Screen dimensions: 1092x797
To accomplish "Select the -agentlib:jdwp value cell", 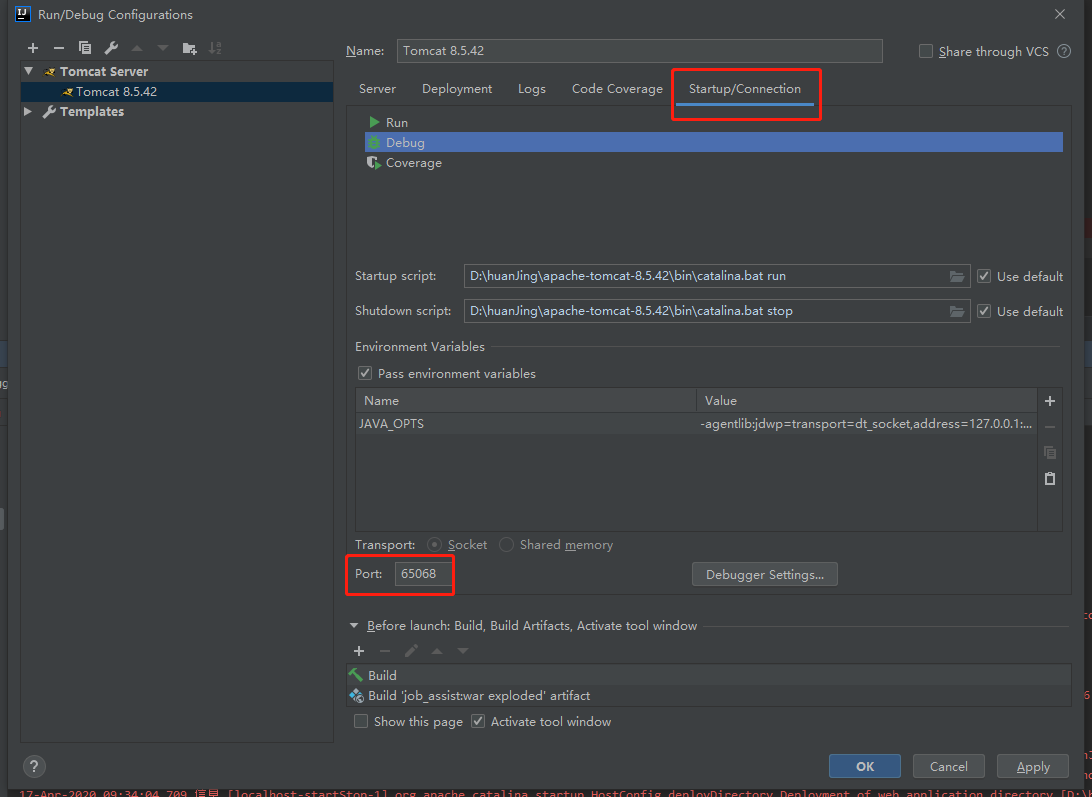I will (x=866, y=424).
